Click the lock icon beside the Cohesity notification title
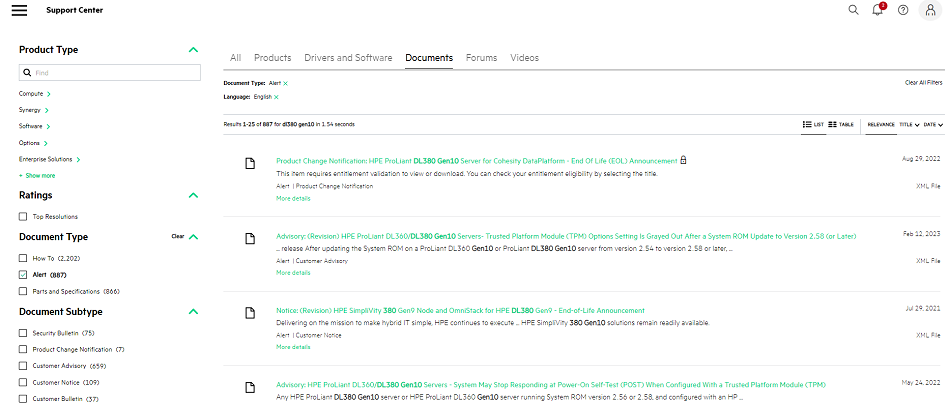 [683, 161]
